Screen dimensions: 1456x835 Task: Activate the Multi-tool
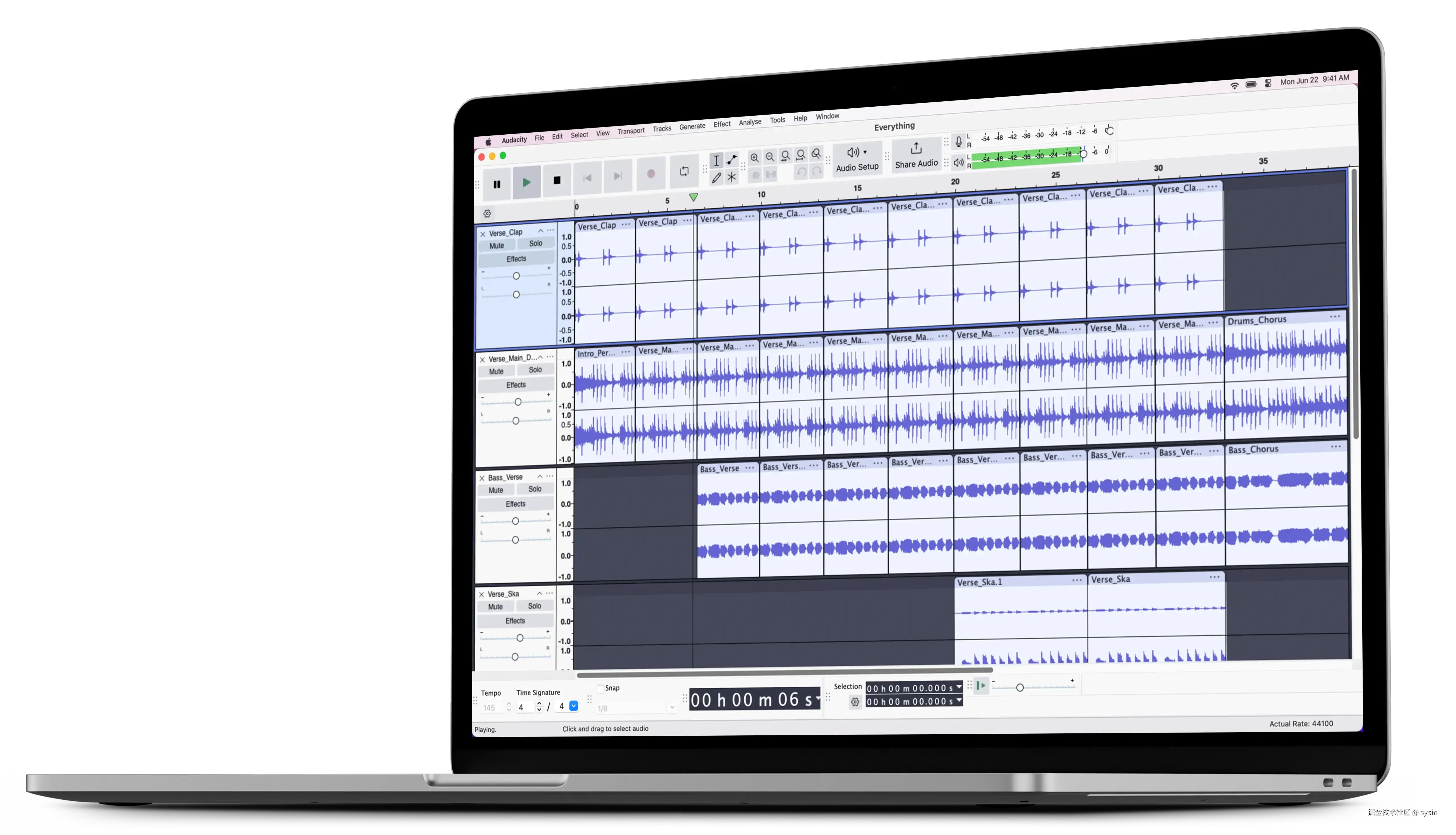coord(732,177)
